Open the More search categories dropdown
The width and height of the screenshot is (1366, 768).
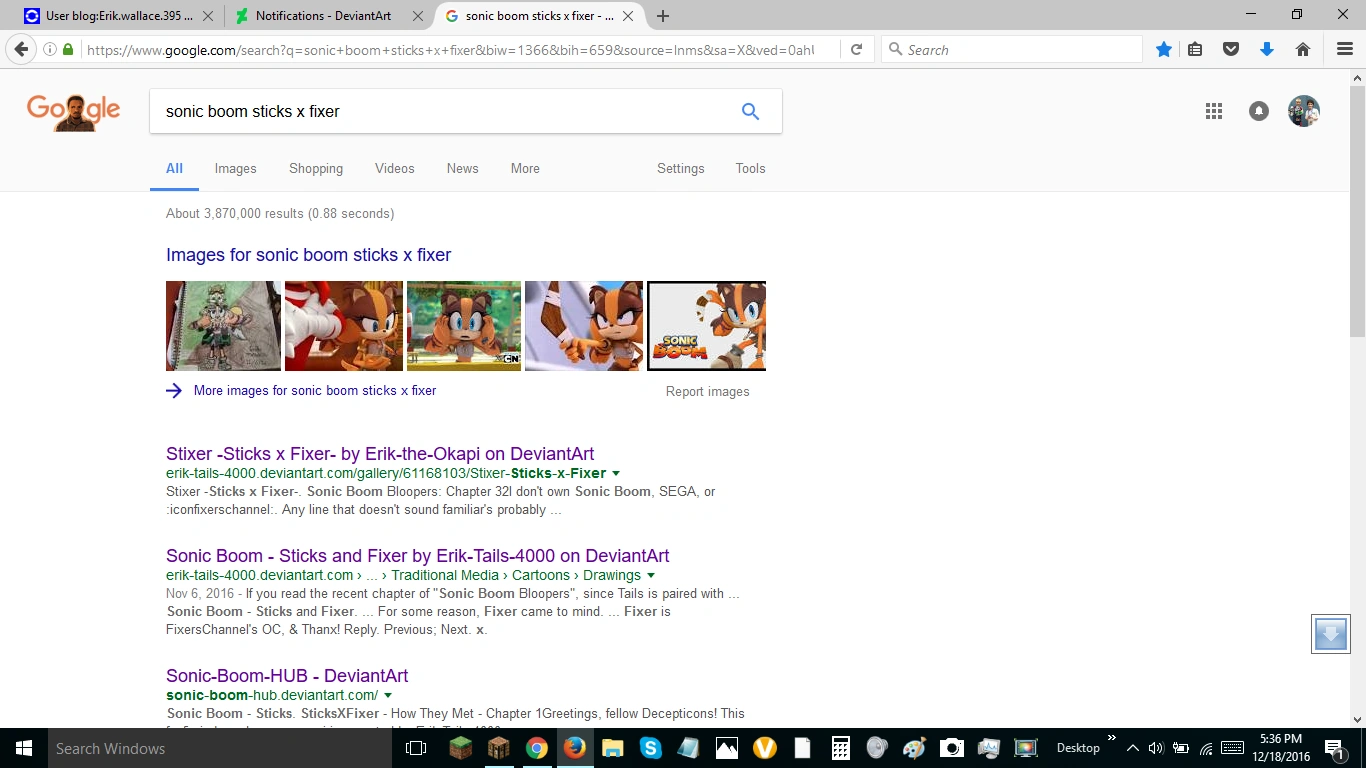pyautogui.click(x=525, y=169)
